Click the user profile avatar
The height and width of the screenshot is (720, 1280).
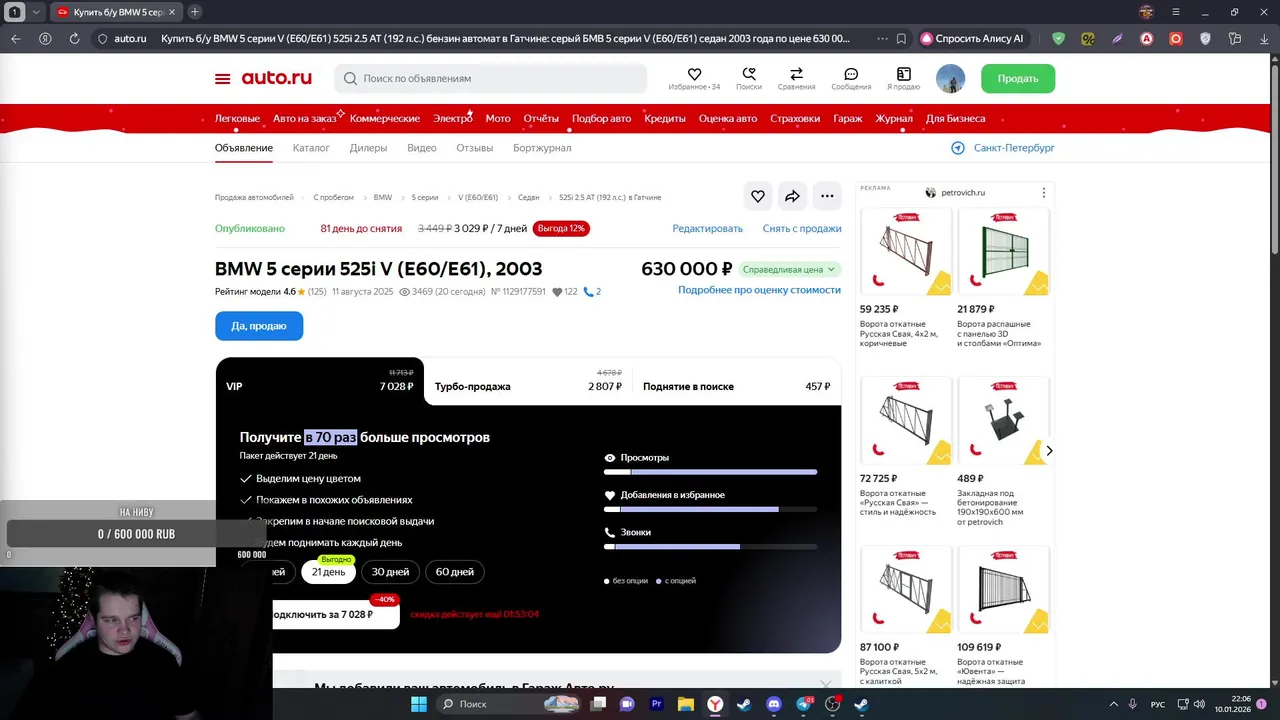[950, 78]
